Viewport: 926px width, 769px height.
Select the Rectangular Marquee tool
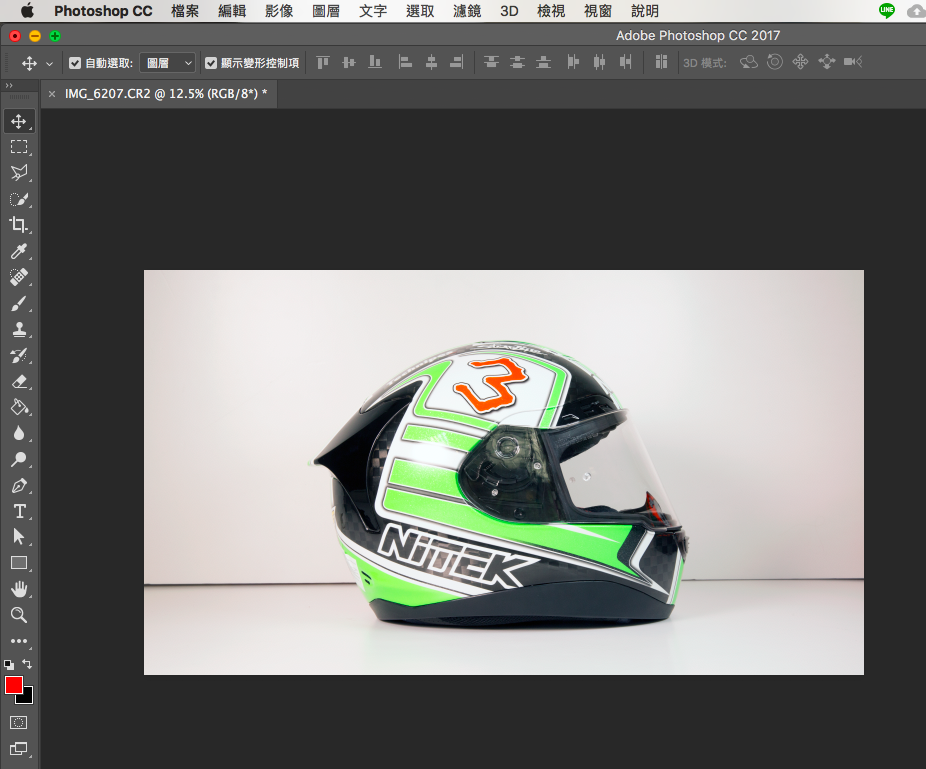click(x=19, y=146)
